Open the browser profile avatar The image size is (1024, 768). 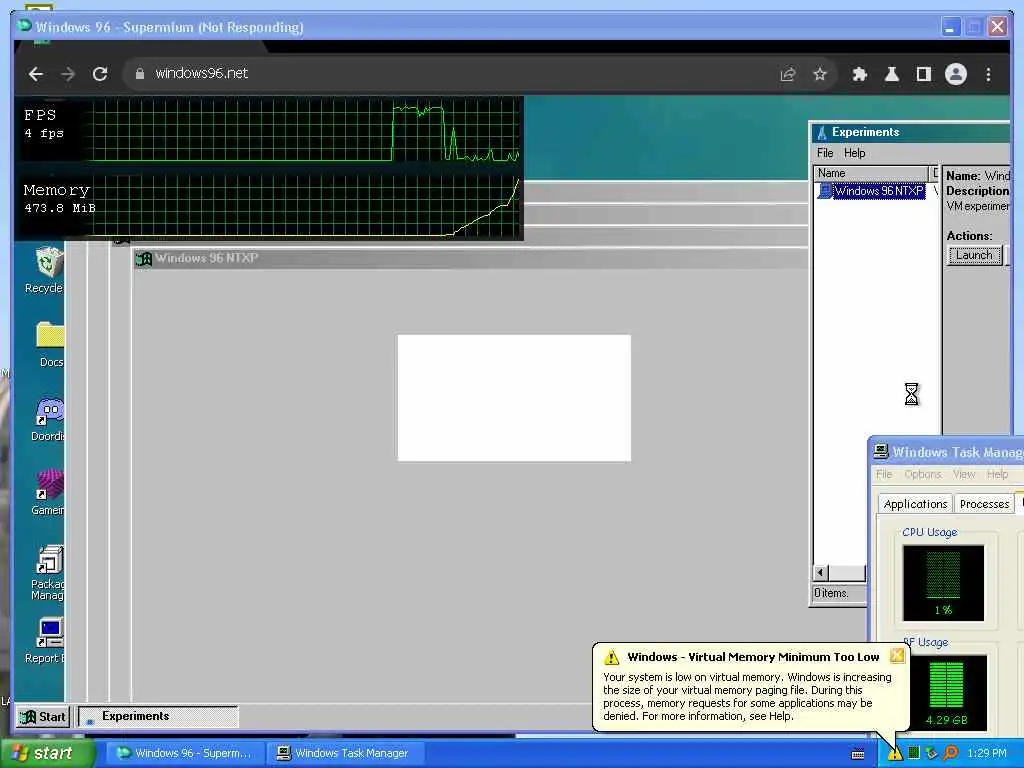955,74
